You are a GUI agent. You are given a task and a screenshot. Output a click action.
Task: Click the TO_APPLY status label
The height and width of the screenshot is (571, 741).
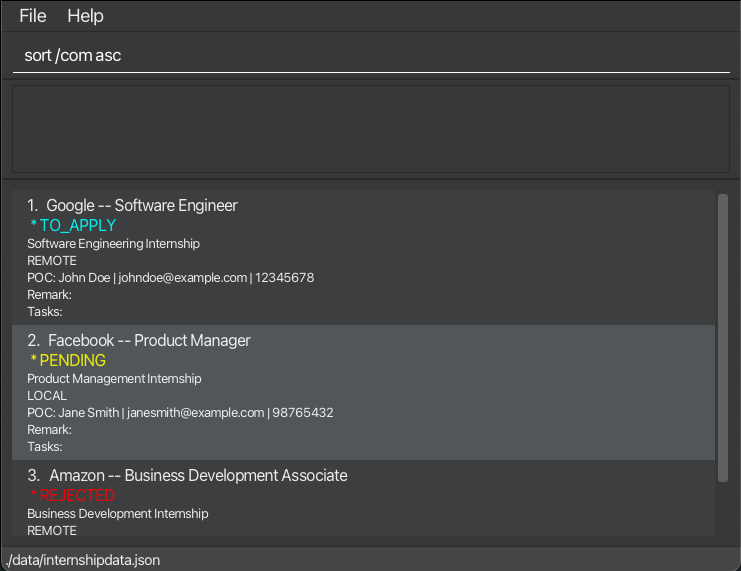(x=73, y=225)
